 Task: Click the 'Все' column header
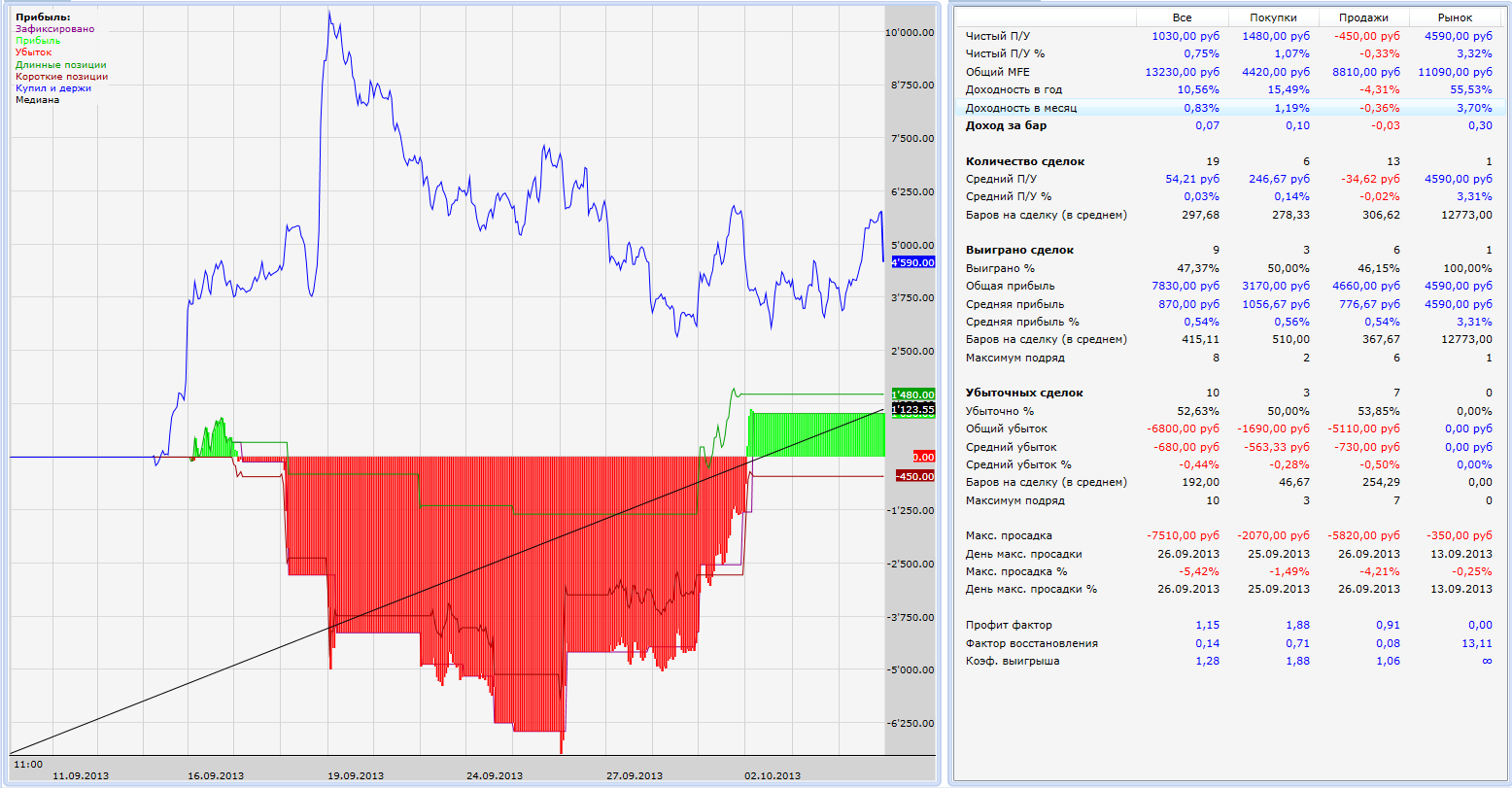click(x=1182, y=17)
